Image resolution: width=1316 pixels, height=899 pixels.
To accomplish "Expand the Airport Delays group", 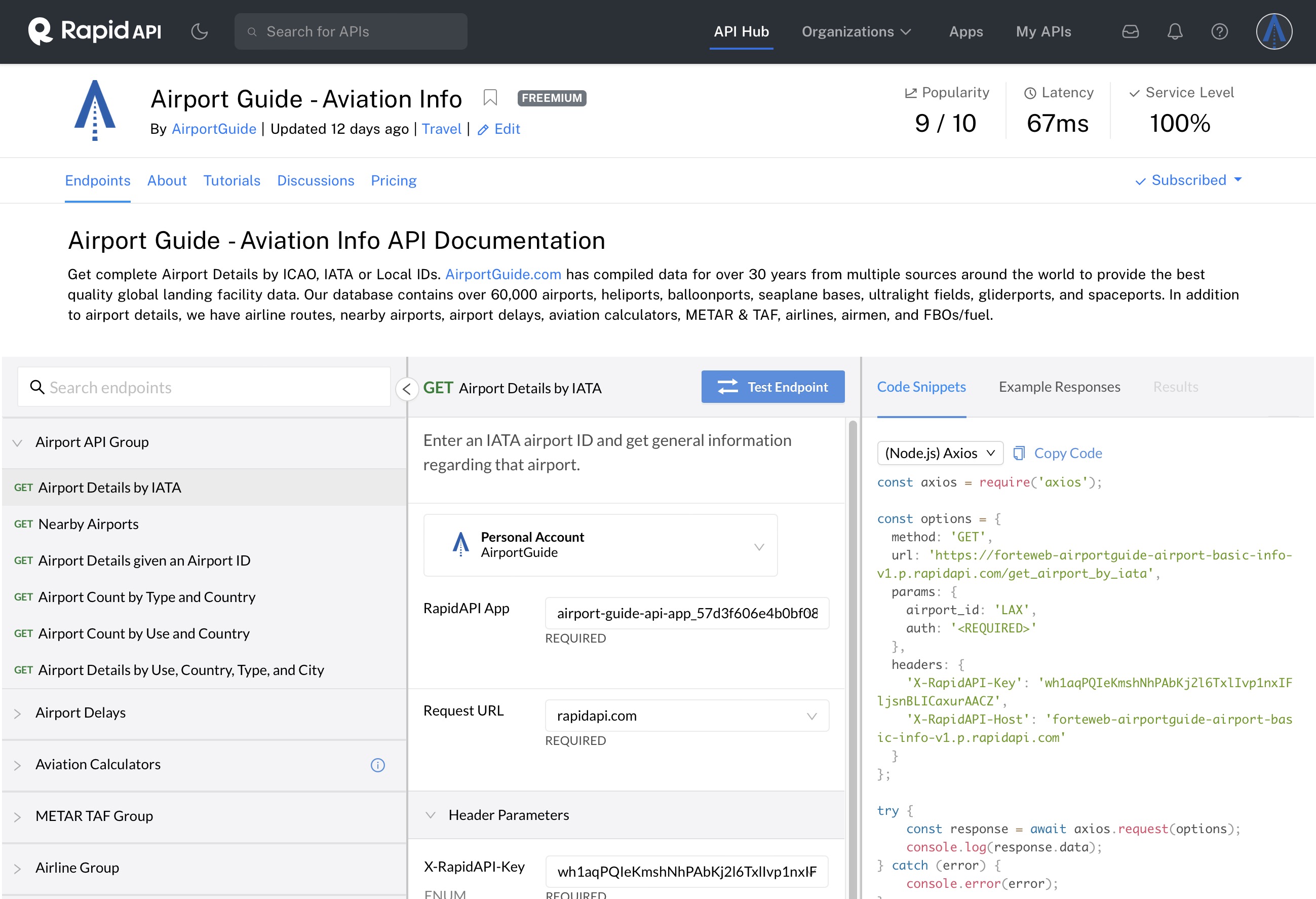I will click(81, 713).
